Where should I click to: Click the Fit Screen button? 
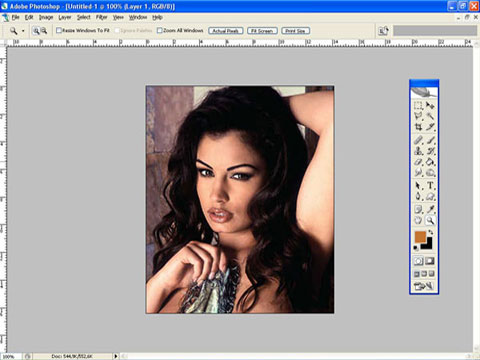coord(262,31)
